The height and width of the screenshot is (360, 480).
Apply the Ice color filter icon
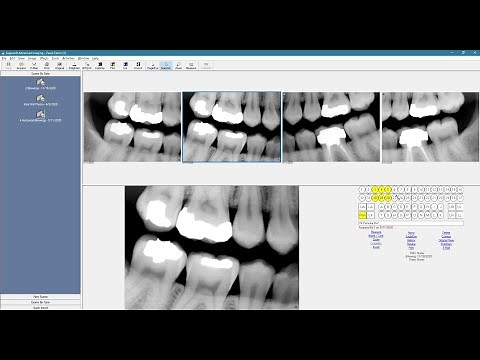(125, 66)
